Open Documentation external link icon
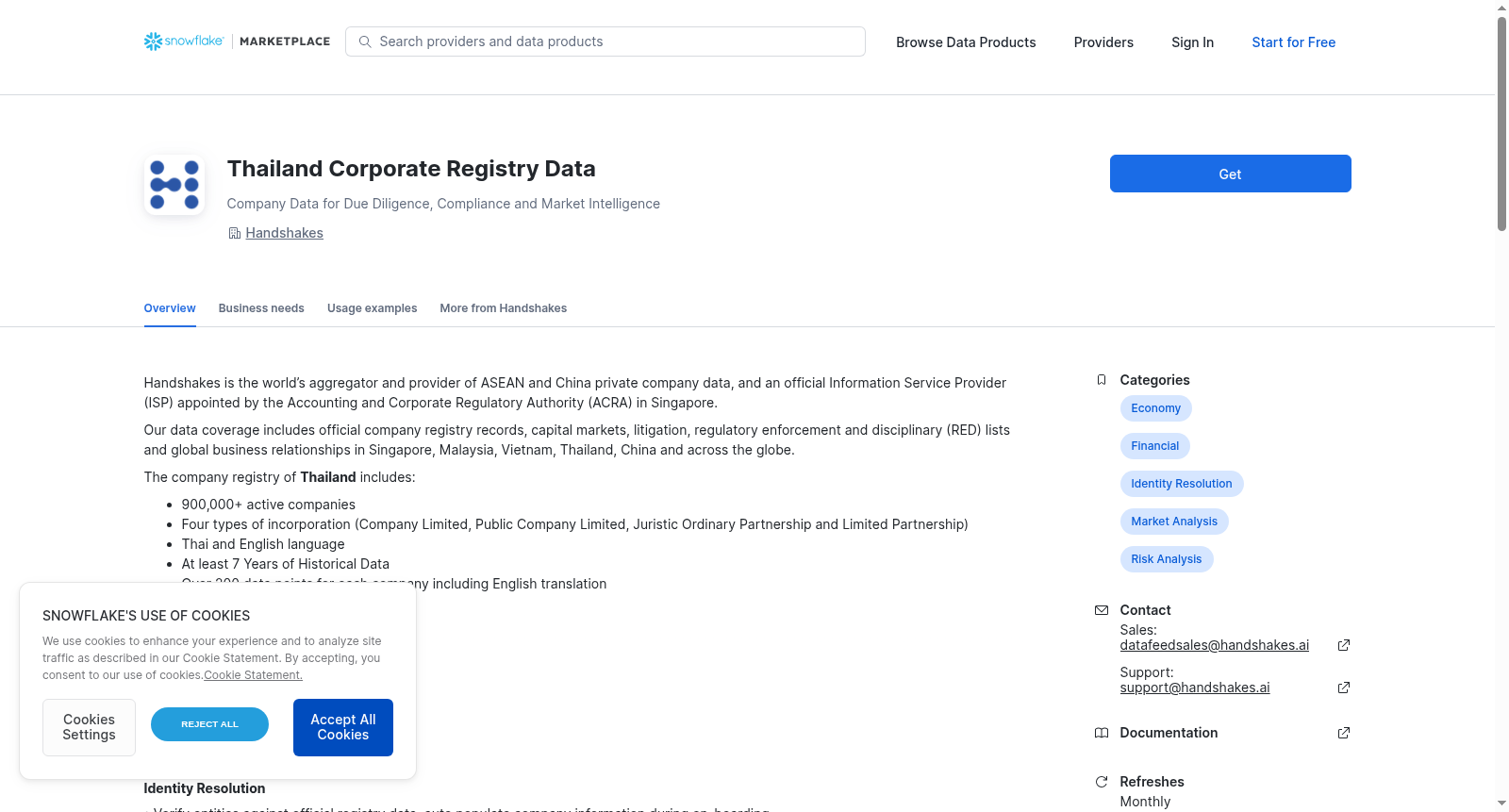The height and width of the screenshot is (812, 1509). point(1344,733)
